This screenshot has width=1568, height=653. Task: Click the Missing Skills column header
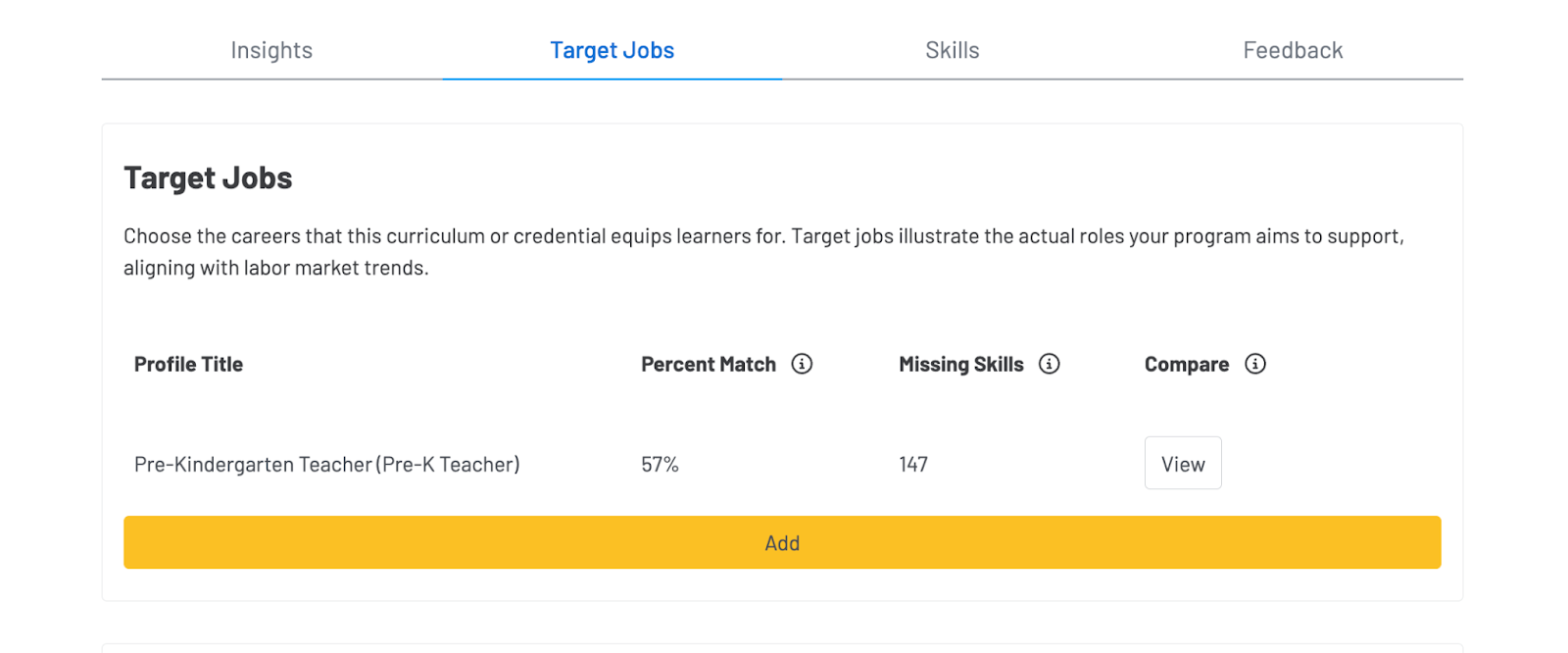tap(960, 364)
